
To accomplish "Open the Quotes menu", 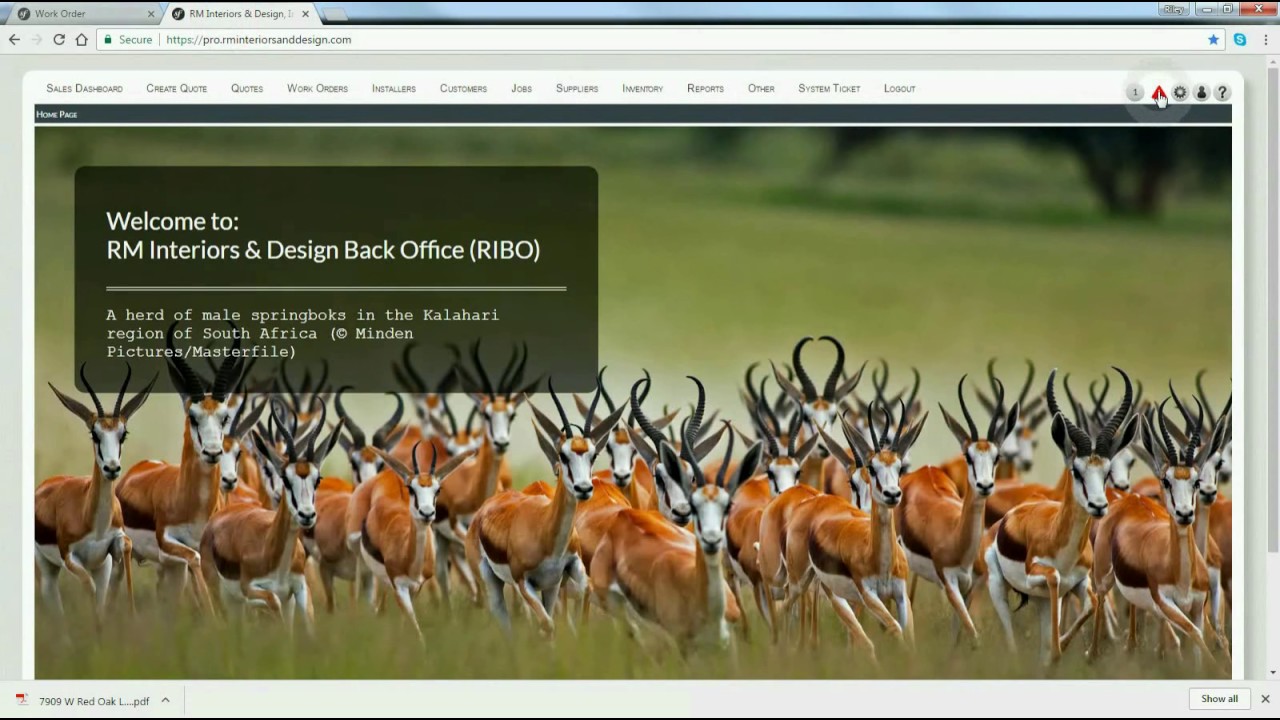I will (247, 89).
